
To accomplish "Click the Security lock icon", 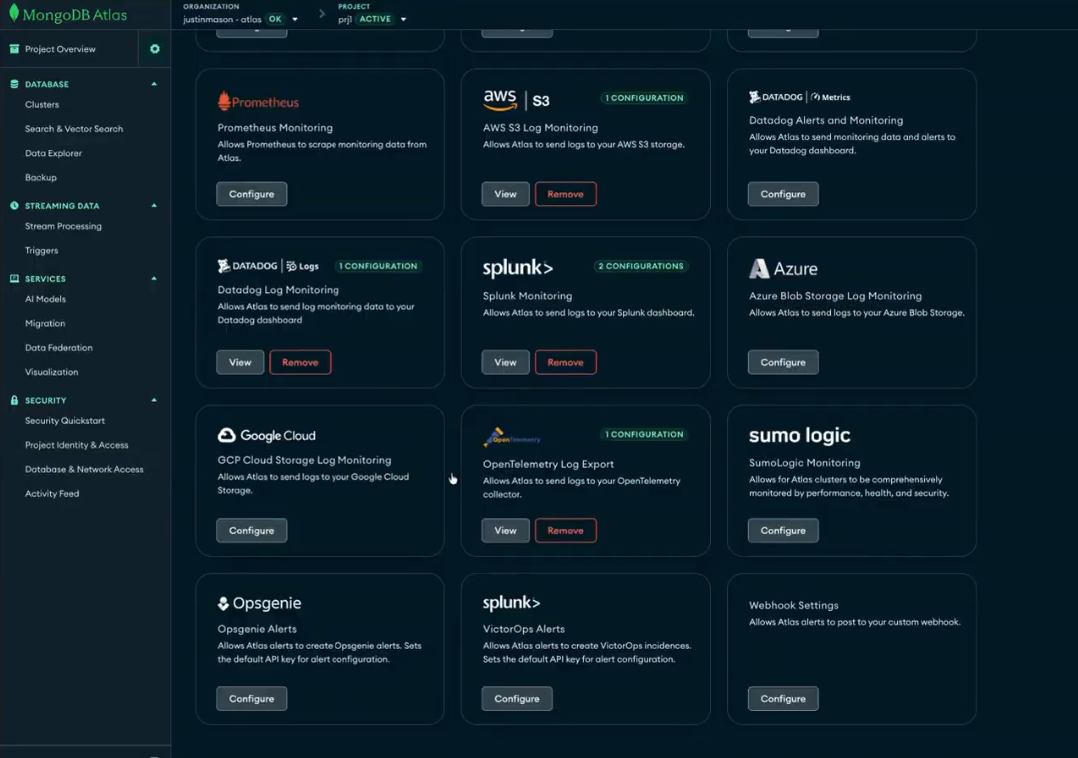I will (x=14, y=400).
